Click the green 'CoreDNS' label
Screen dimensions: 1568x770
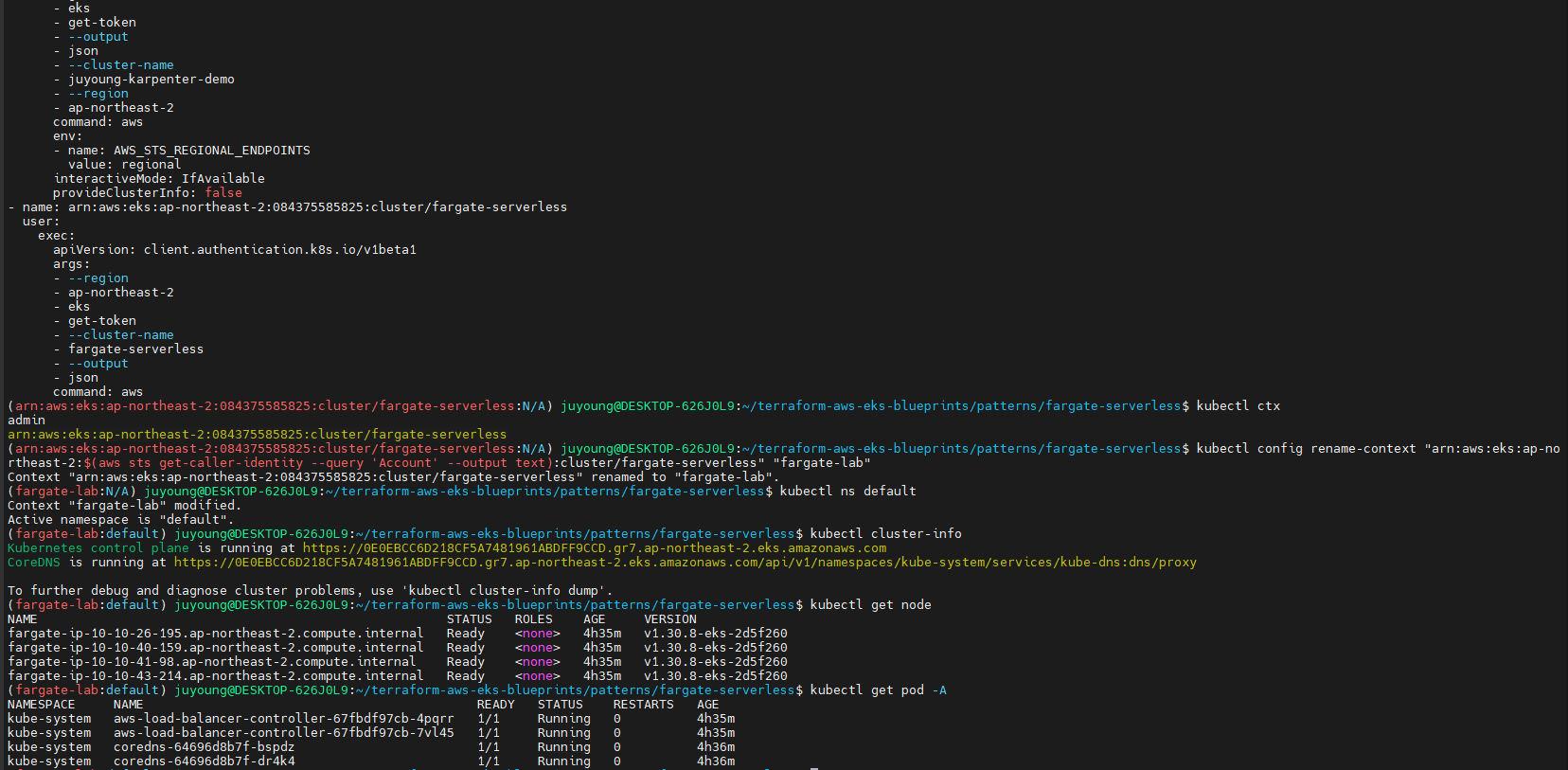tap(34, 563)
